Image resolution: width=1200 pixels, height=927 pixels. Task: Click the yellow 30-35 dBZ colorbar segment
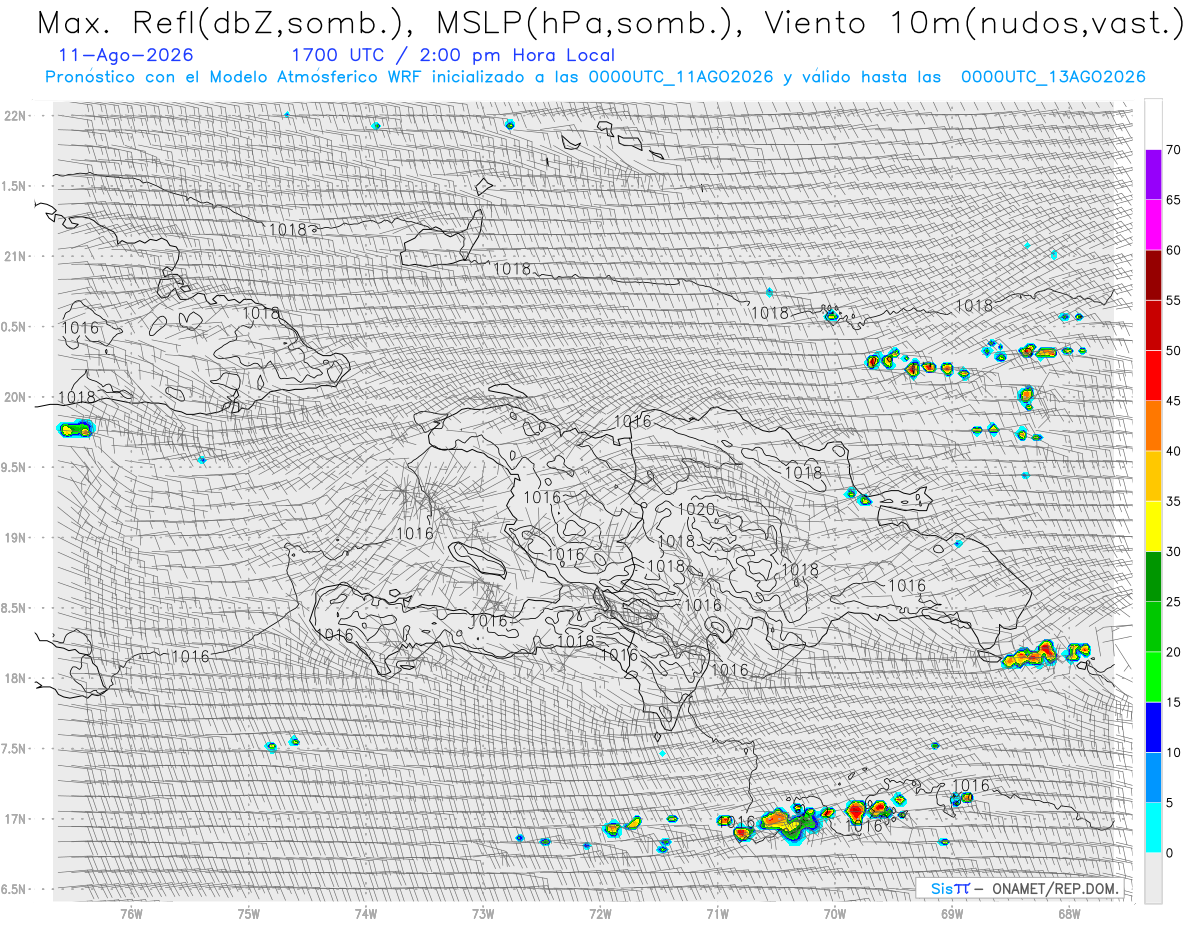pos(1153,526)
